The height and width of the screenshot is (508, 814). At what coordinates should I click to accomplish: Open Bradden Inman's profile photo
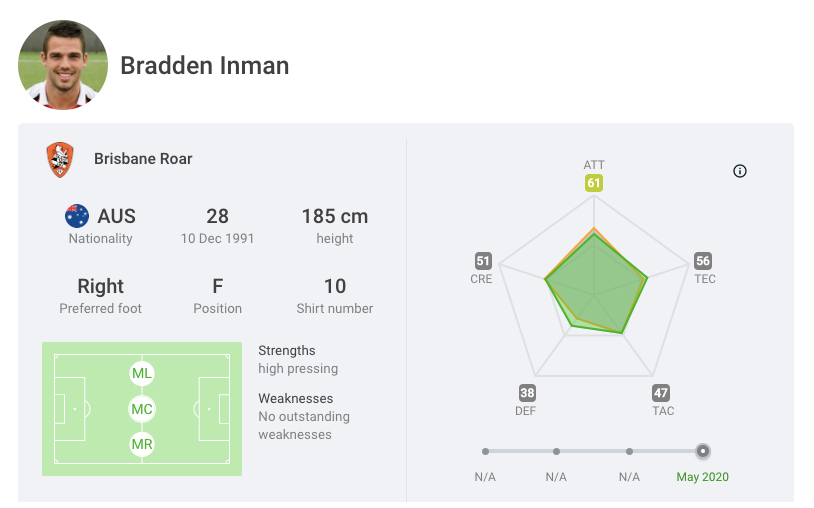63,65
